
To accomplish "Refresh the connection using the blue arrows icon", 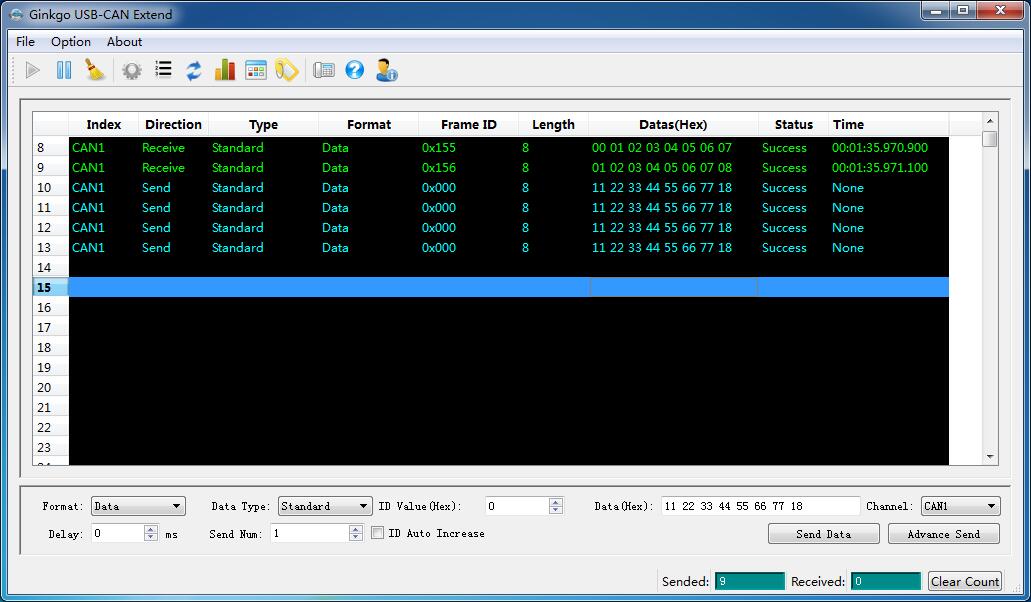I will coord(193,69).
